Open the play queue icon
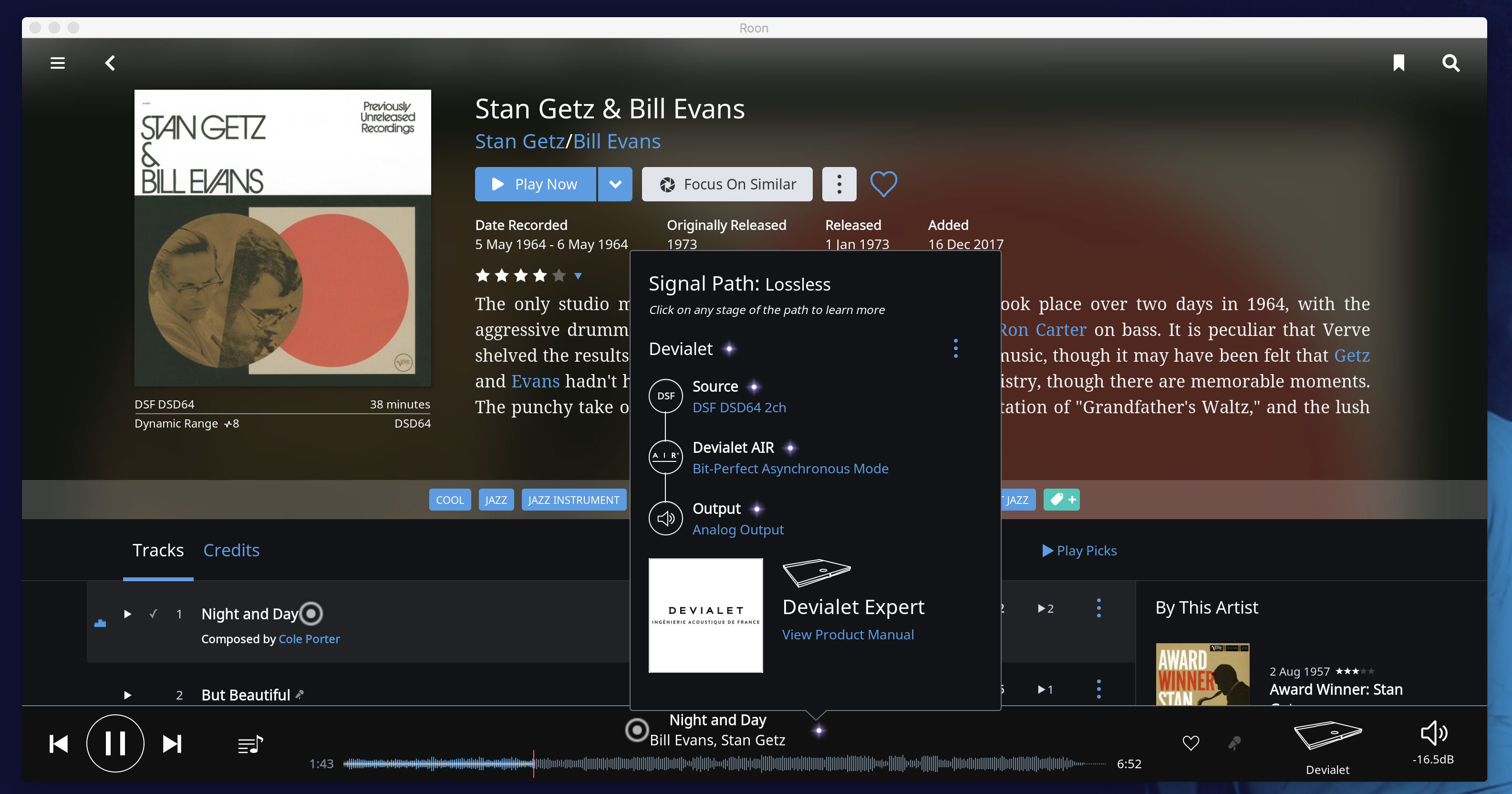The image size is (1512, 794). 250,745
